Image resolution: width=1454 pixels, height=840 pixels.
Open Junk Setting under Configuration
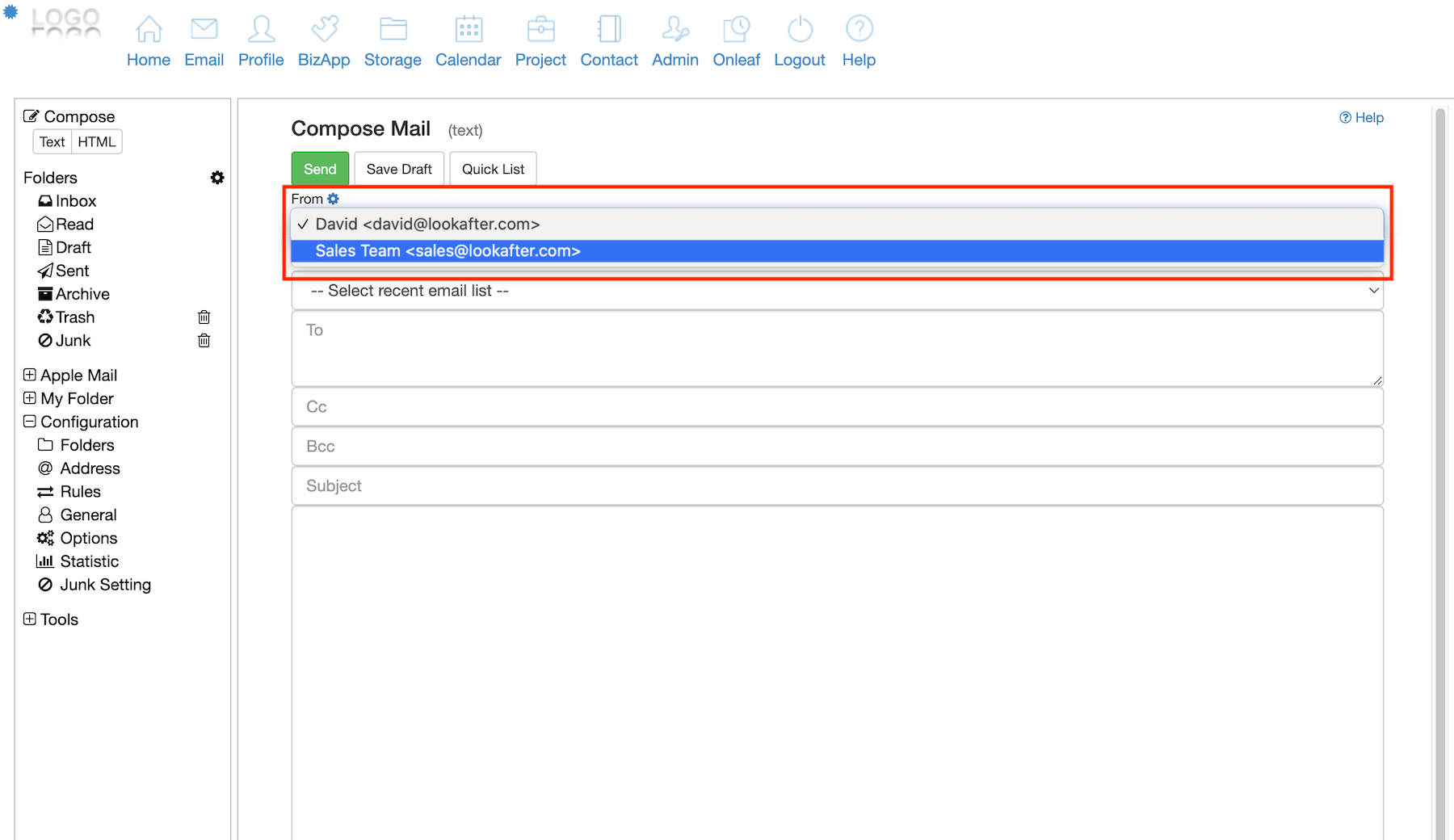[x=105, y=585]
